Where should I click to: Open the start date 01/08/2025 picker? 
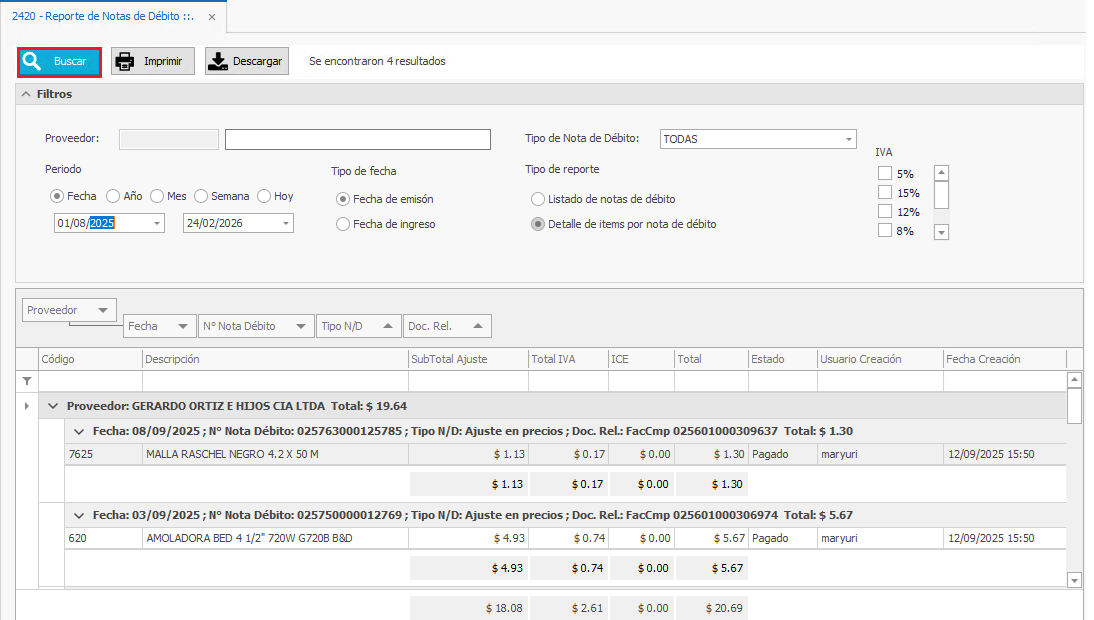[157, 224]
